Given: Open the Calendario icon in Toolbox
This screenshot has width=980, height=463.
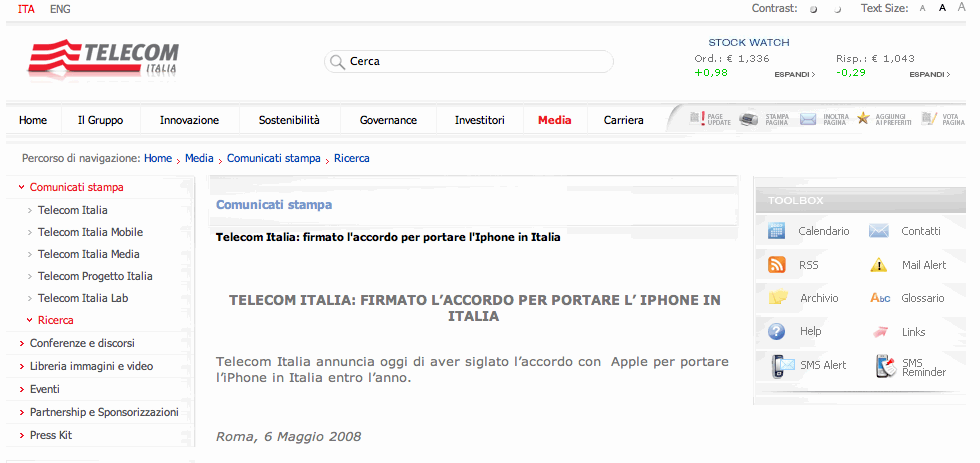Looking at the screenshot, I should [777, 231].
